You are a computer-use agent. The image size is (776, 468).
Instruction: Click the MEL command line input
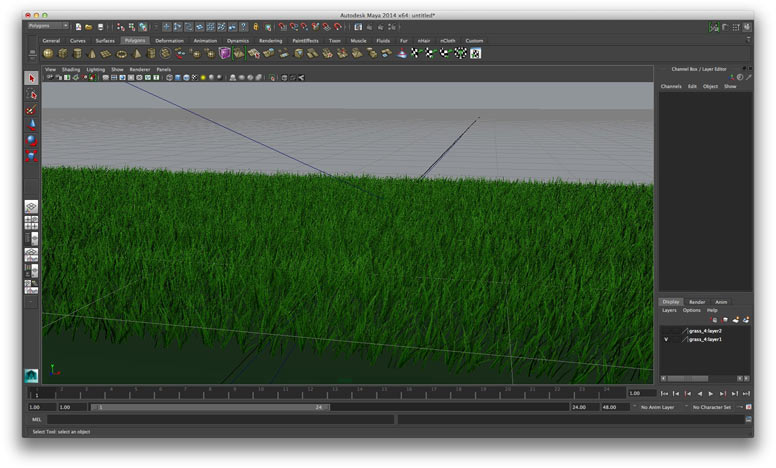tap(200, 420)
